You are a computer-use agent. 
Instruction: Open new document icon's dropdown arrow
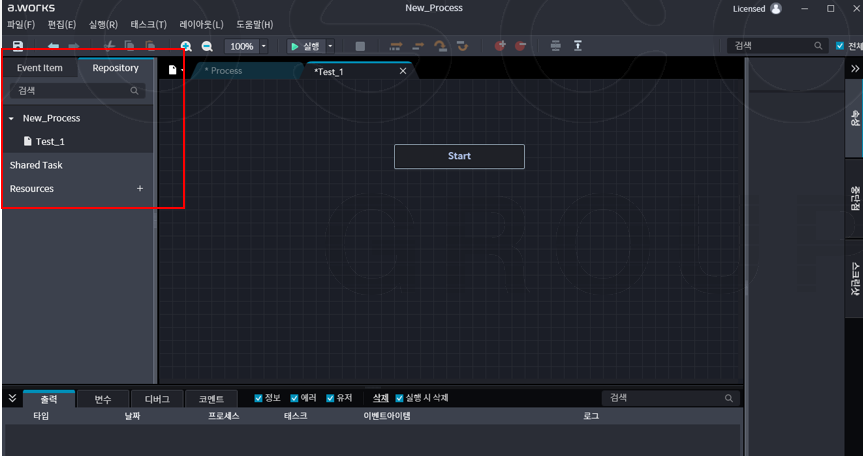(182, 70)
